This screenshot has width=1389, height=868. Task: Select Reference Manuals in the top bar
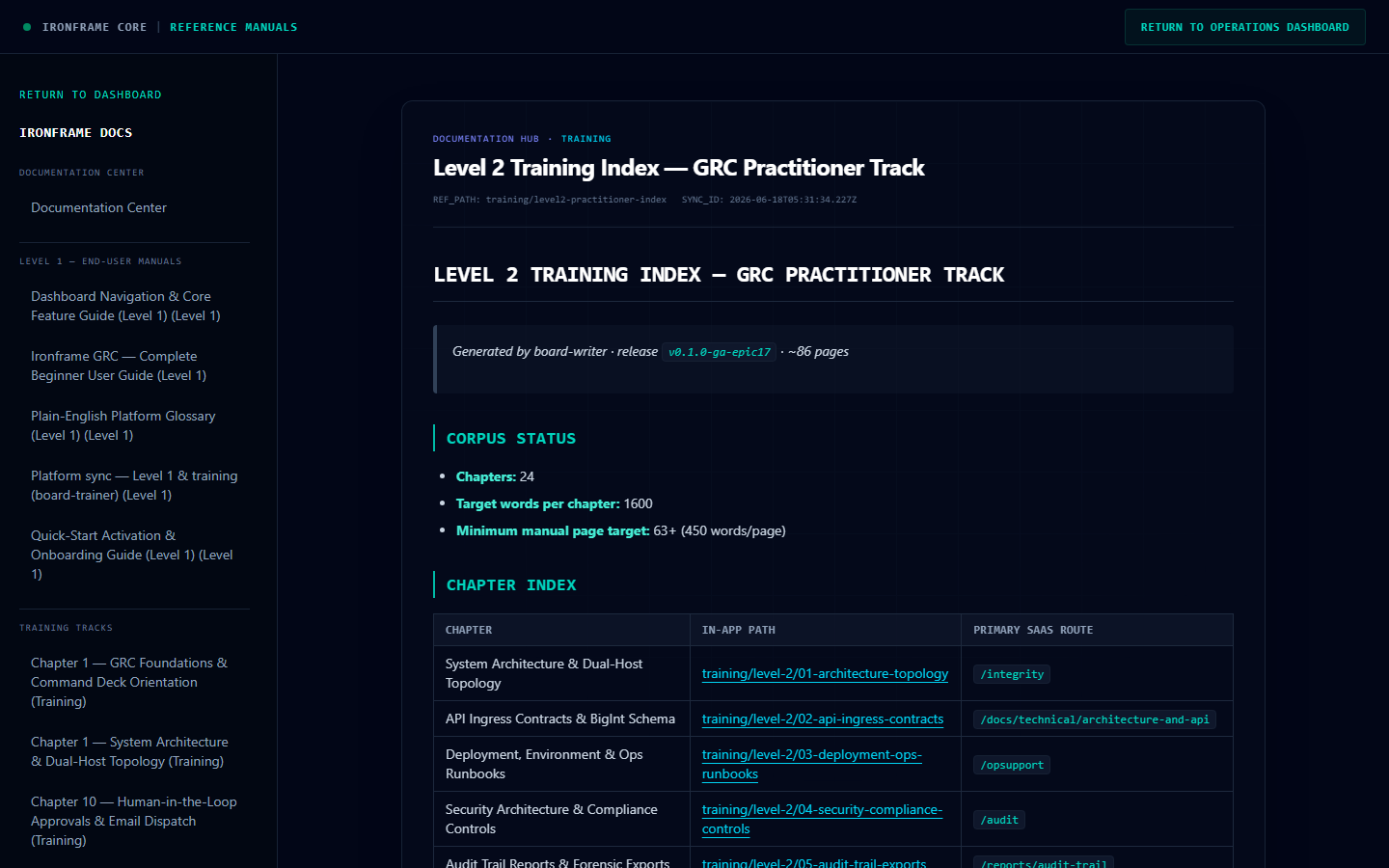[x=233, y=27]
